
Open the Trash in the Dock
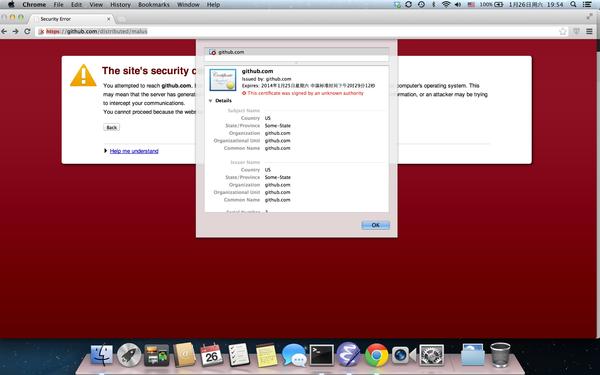coord(500,355)
